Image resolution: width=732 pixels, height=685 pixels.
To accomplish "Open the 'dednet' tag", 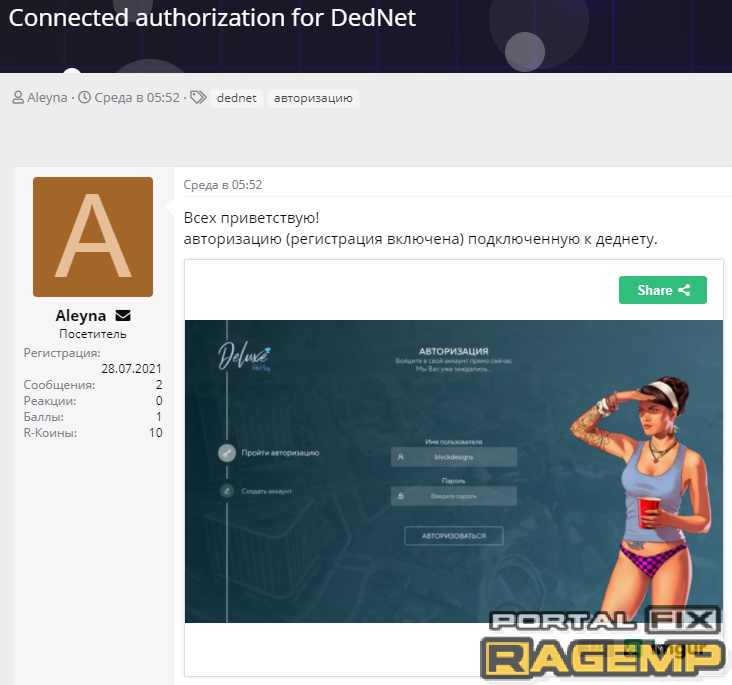I will [237, 98].
